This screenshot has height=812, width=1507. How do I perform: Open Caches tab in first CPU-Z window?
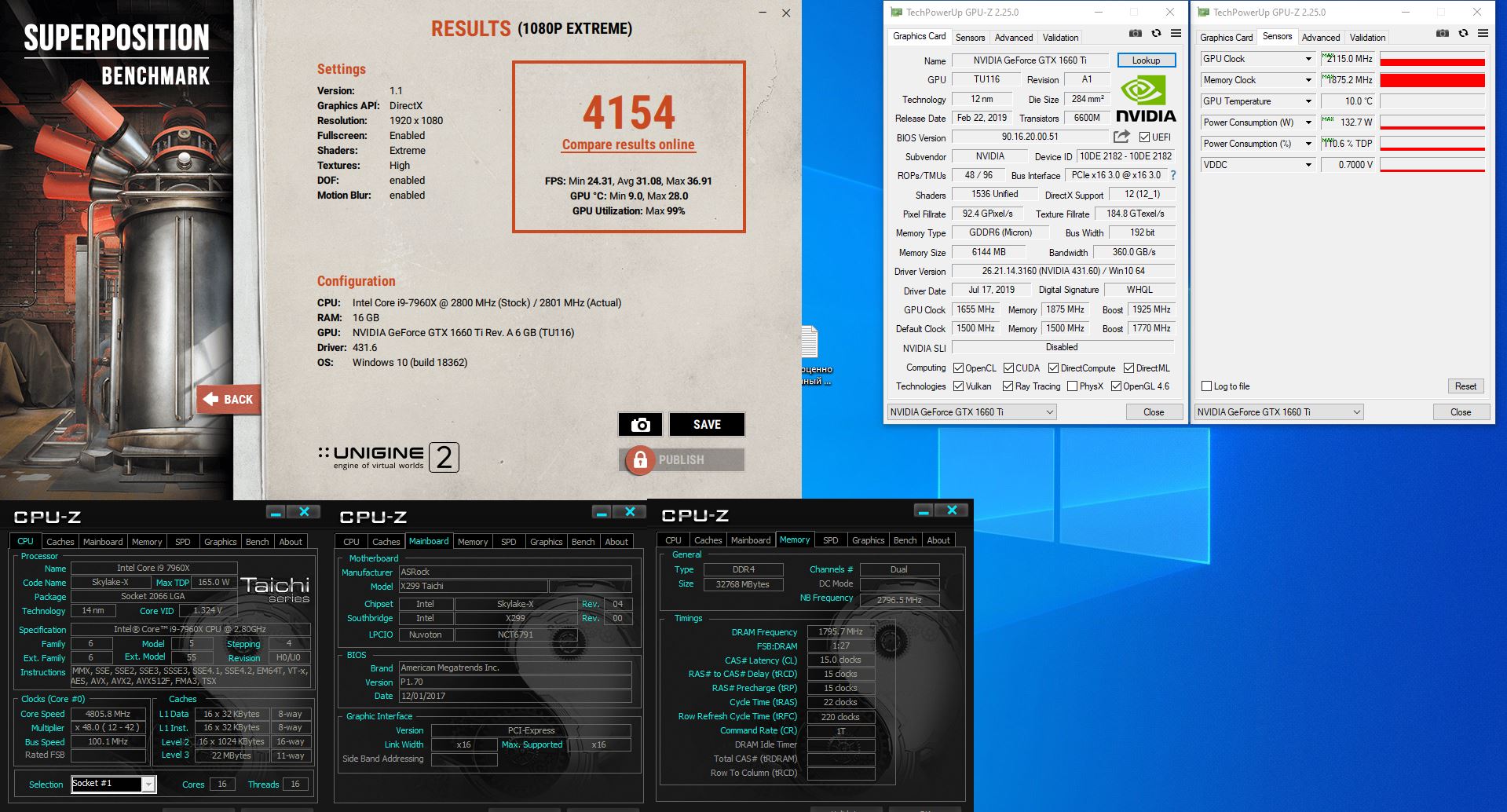(x=60, y=542)
